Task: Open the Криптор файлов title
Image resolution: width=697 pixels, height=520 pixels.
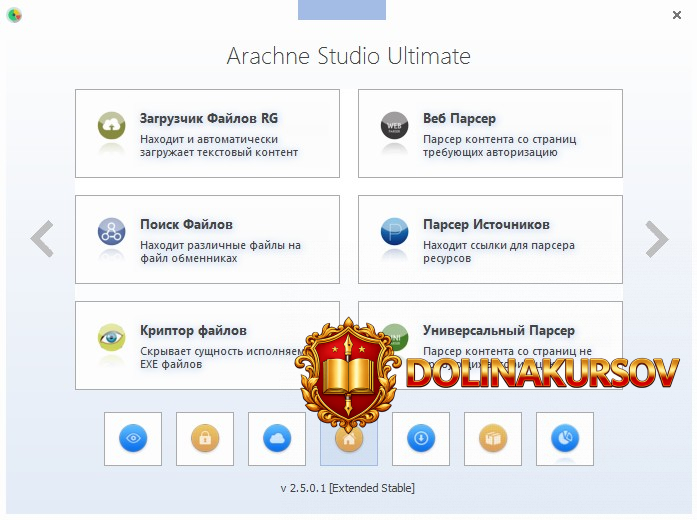Action: pyautogui.click(x=193, y=331)
